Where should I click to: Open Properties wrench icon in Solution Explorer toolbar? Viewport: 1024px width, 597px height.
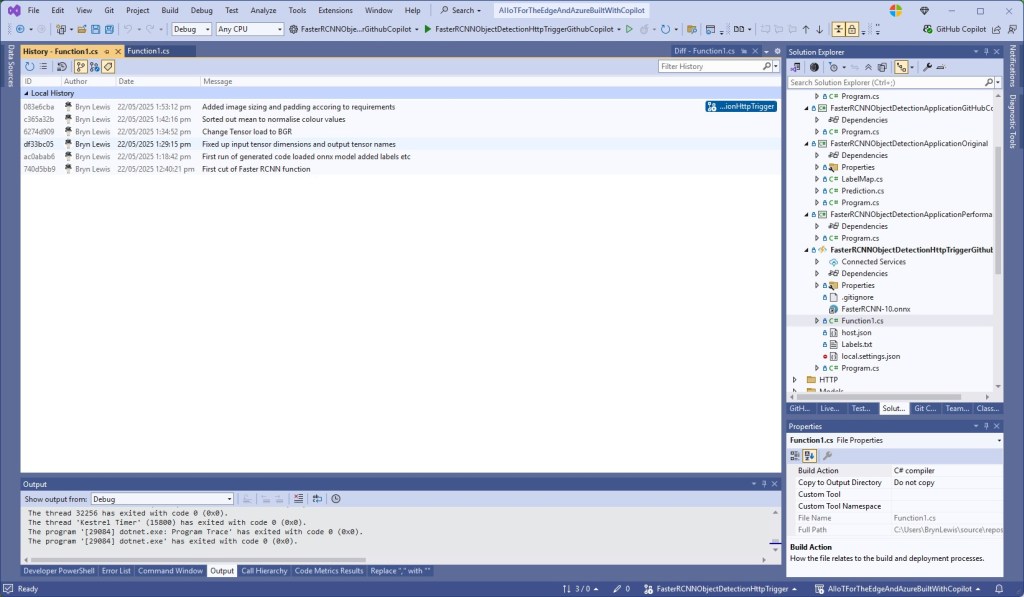point(927,67)
